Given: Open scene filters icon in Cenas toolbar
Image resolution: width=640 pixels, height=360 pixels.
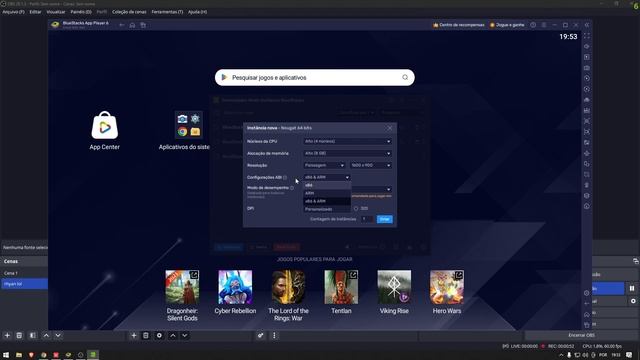Looking at the screenshot, I should [33, 336].
